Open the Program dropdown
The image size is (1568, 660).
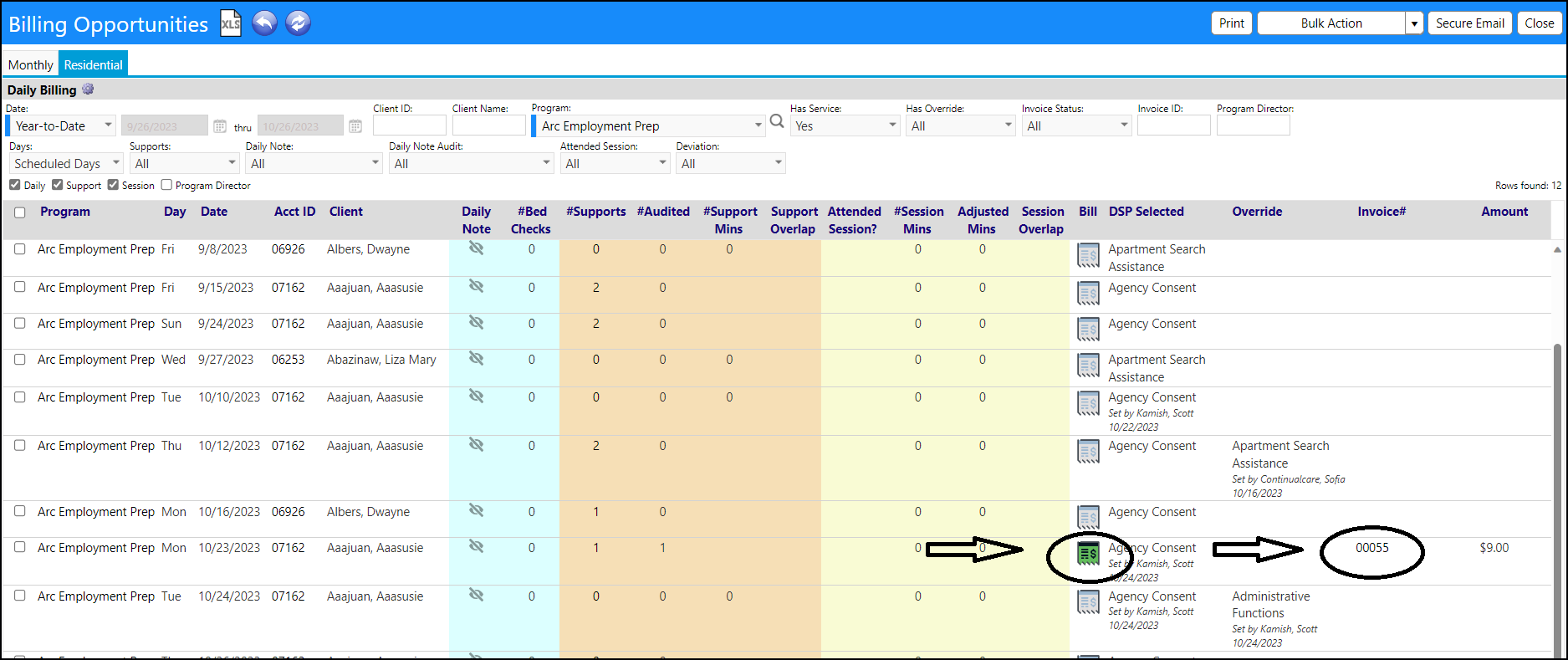point(648,125)
